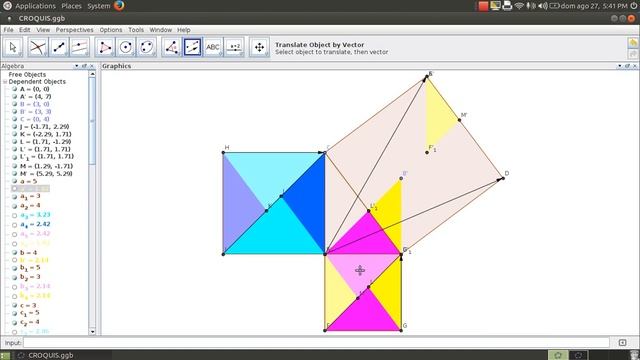Select the L = (1.71, -1.29) entry
Viewport: 640px width, 360px height.
tap(45, 142)
